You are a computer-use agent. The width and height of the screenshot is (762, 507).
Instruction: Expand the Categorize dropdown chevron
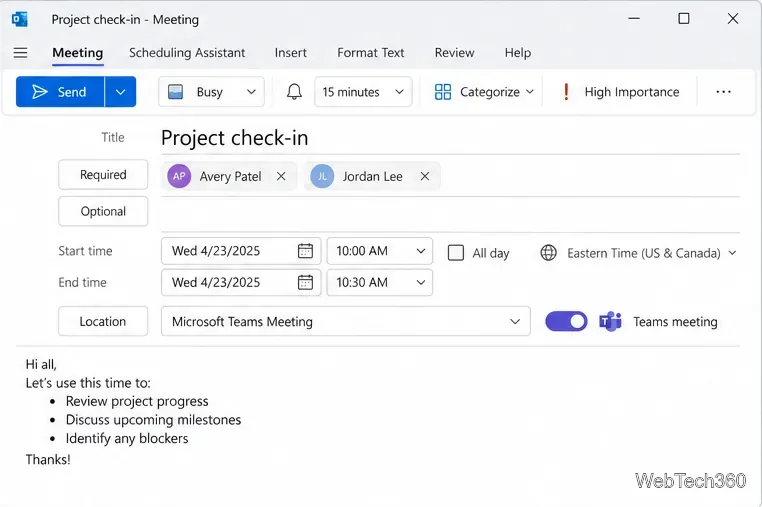[530, 92]
